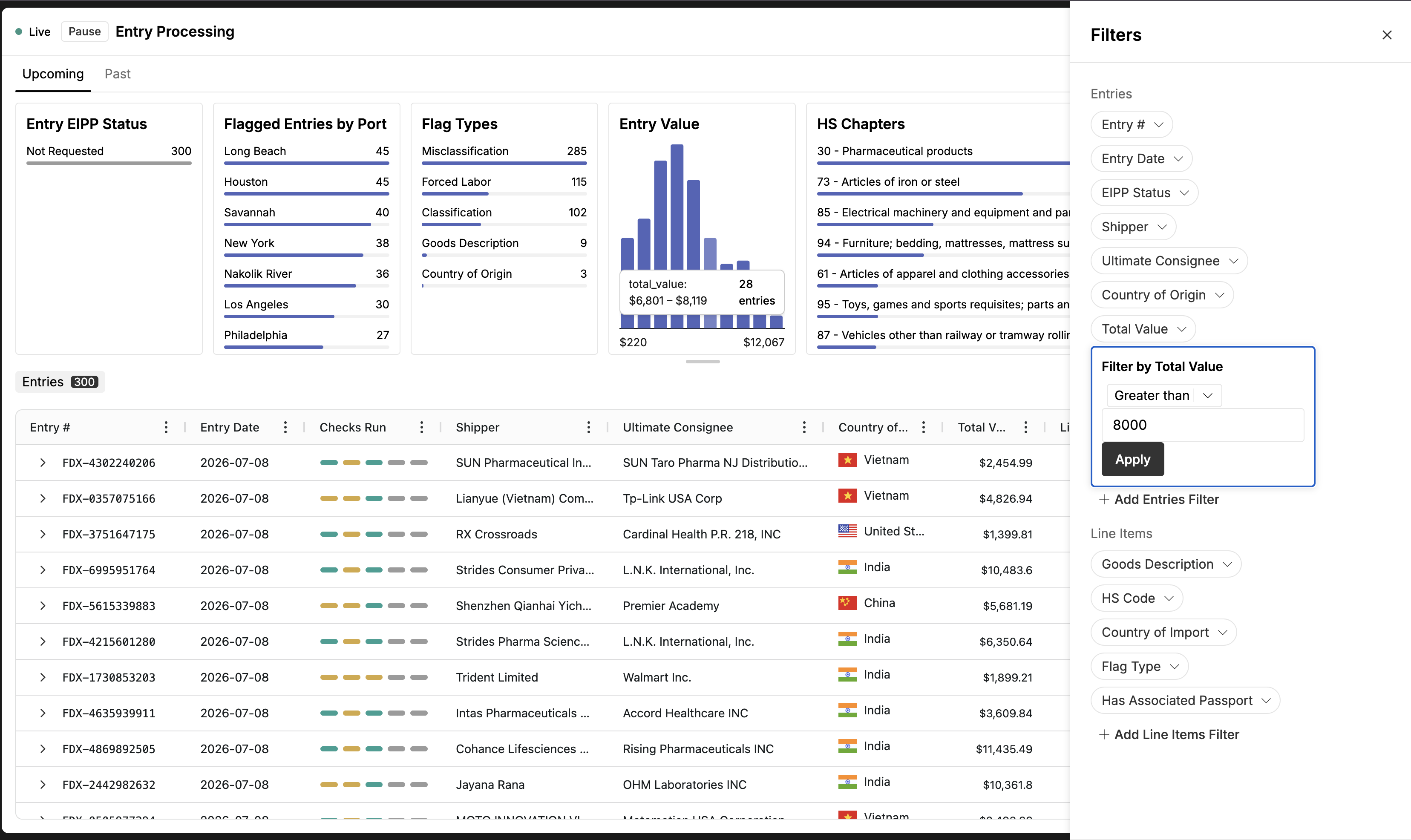Viewport: 1411px width, 840px height.
Task: Click the China flag icon
Action: pyautogui.click(x=847, y=602)
